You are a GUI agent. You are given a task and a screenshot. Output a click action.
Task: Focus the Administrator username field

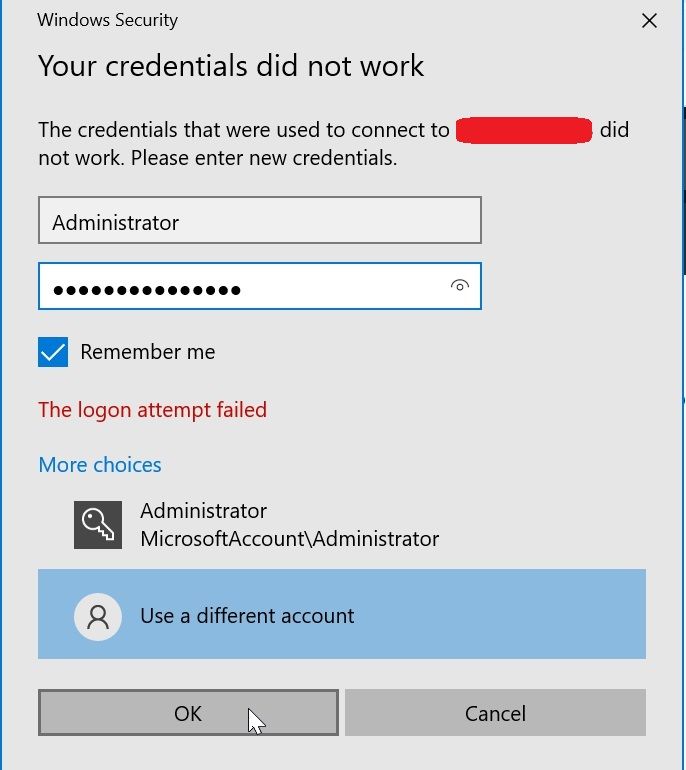pos(260,220)
